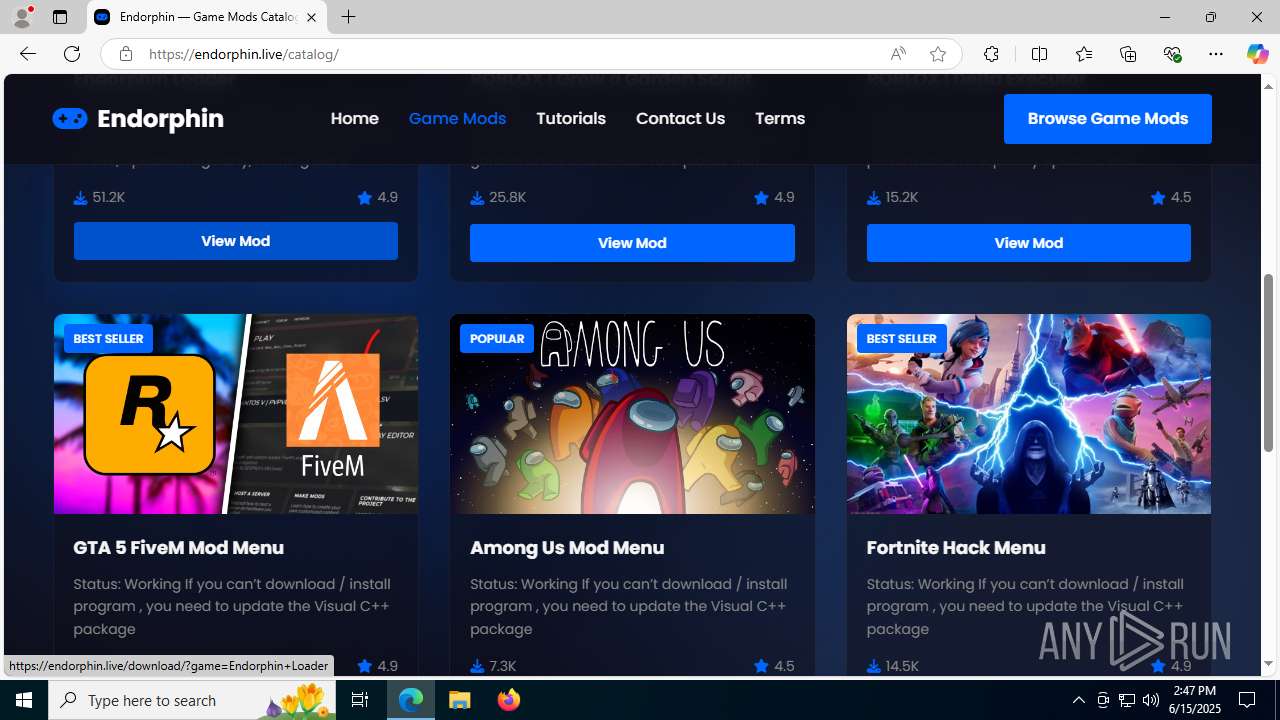Open the Terms nav link
The width and height of the screenshot is (1280, 720).
coord(780,118)
